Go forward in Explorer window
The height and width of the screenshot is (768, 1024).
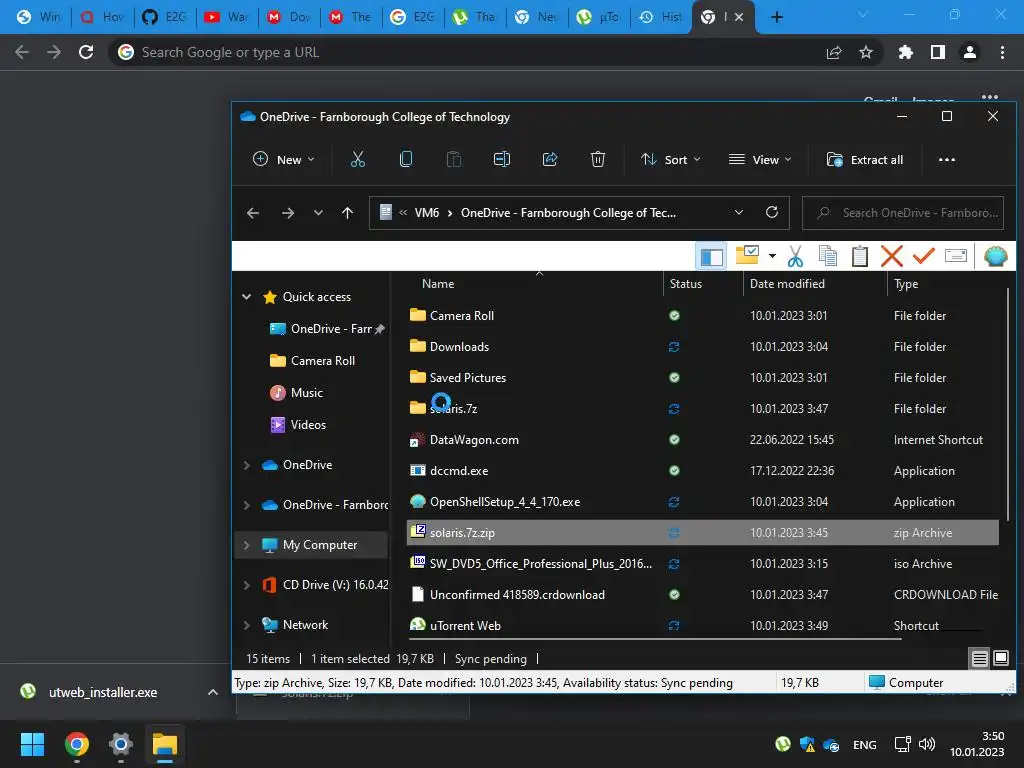[287, 213]
